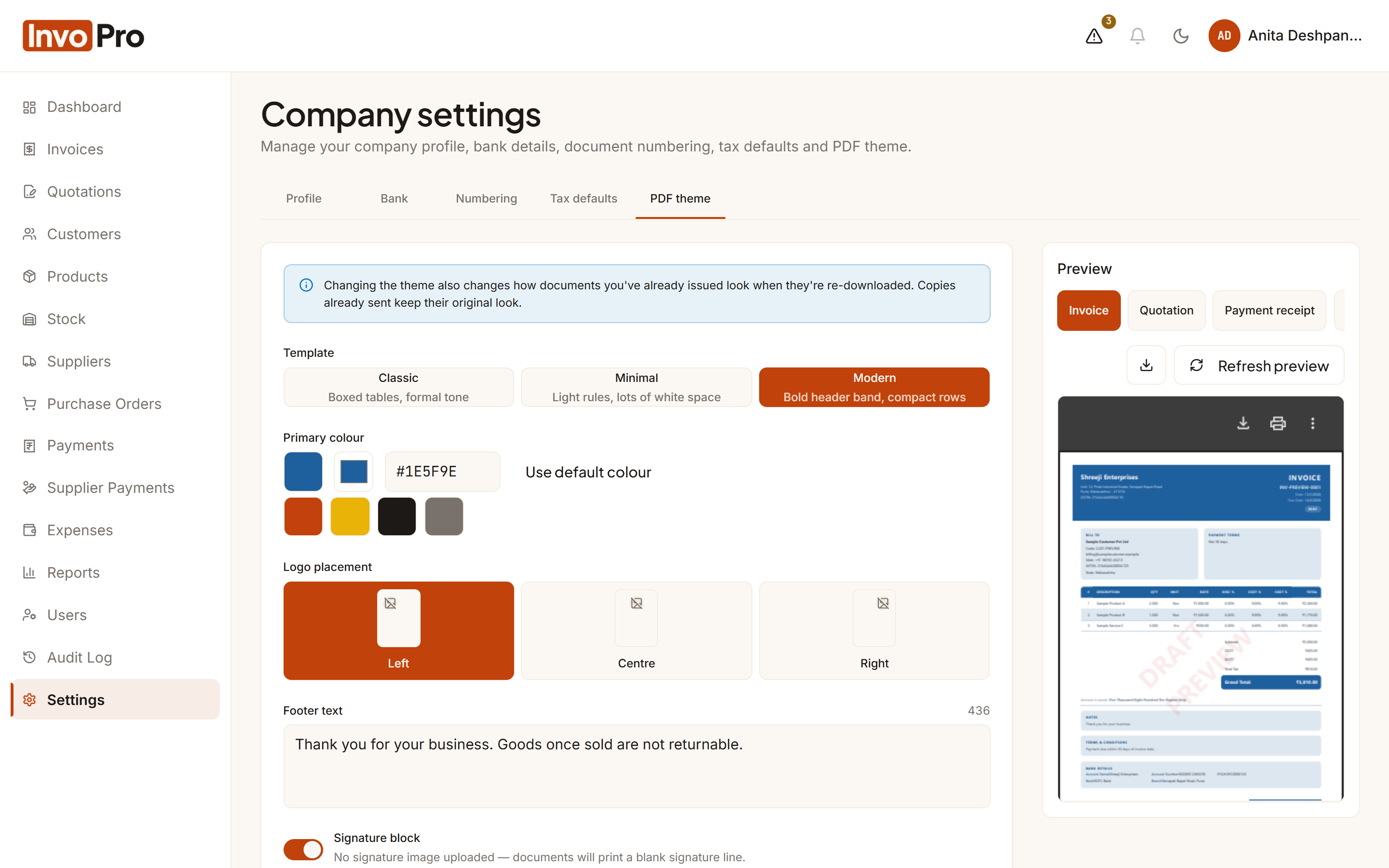Open the PDF viewer three-dot menu
Screen dimensions: 1389x868
1313,423
